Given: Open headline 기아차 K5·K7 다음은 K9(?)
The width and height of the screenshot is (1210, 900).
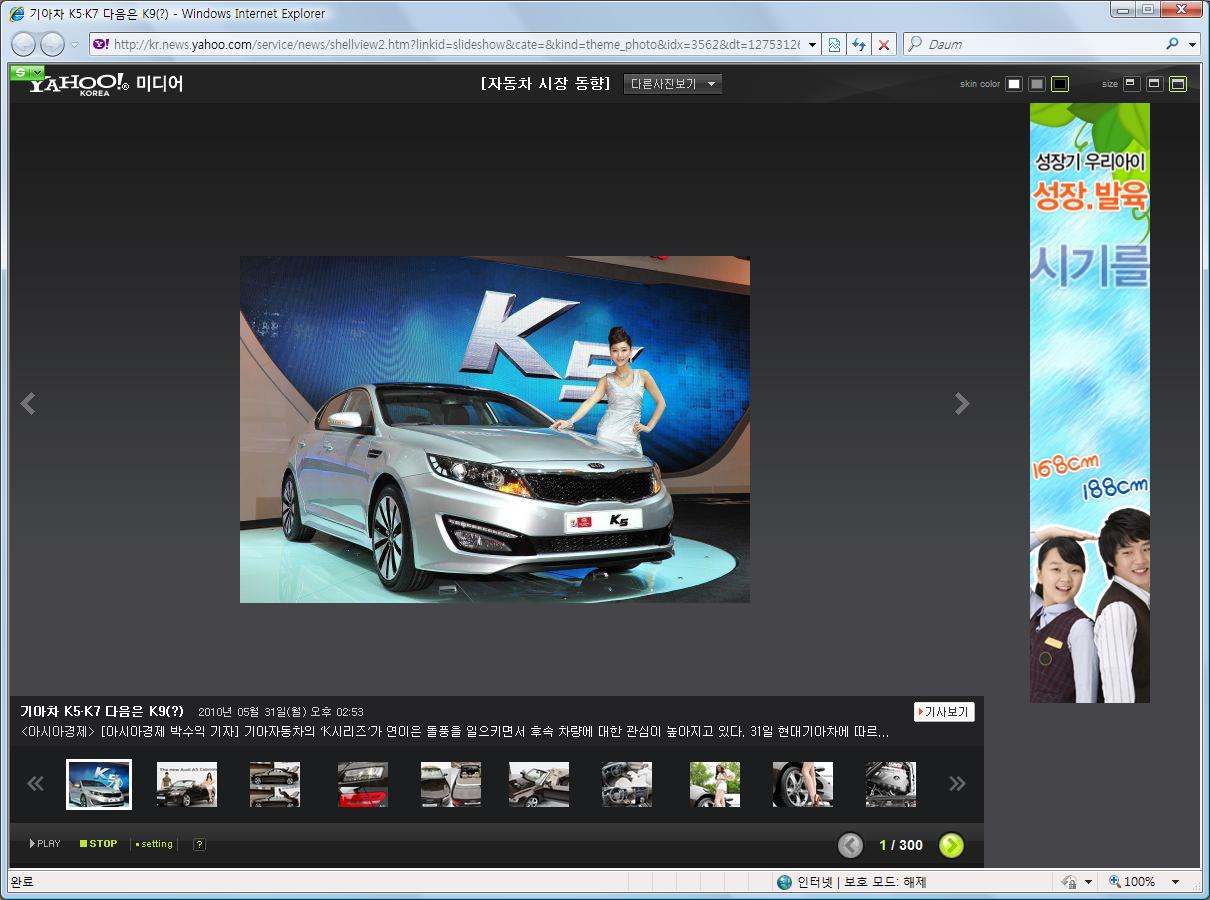Looking at the screenshot, I should coord(102,711).
